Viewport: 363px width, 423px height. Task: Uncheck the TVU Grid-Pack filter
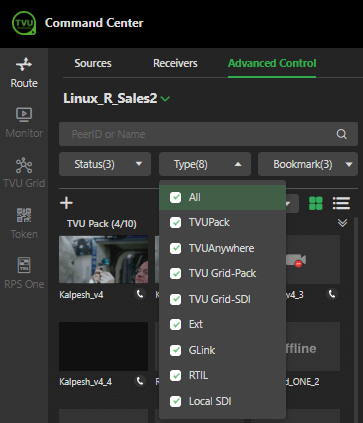(175, 274)
